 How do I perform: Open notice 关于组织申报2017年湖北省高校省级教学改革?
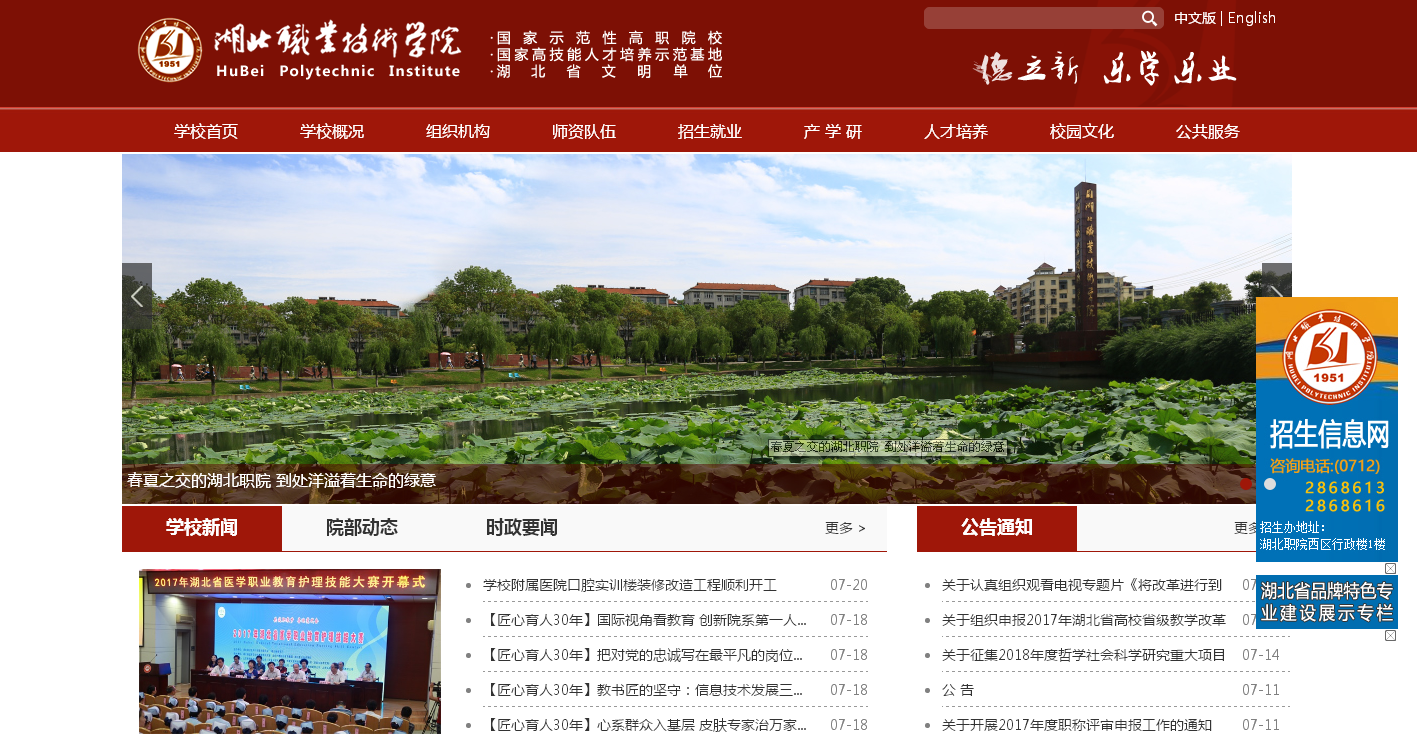(1084, 620)
